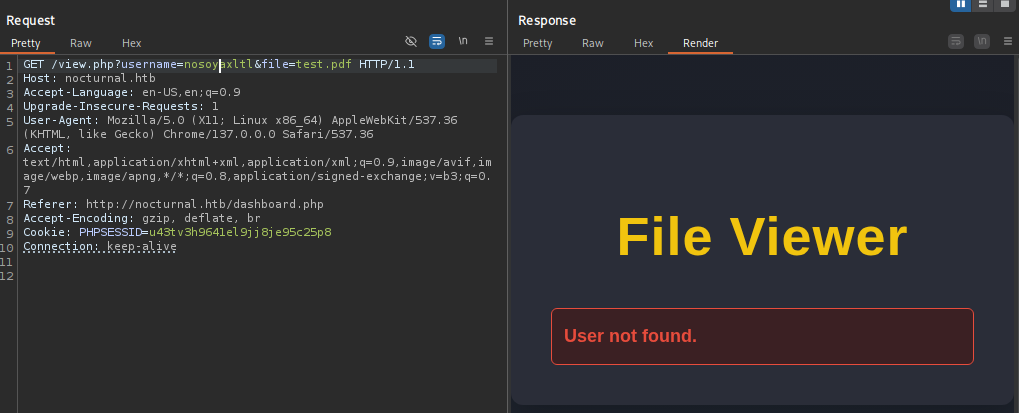Open the Response Hex tab
Image resolution: width=1019 pixels, height=413 pixels.
[644, 43]
